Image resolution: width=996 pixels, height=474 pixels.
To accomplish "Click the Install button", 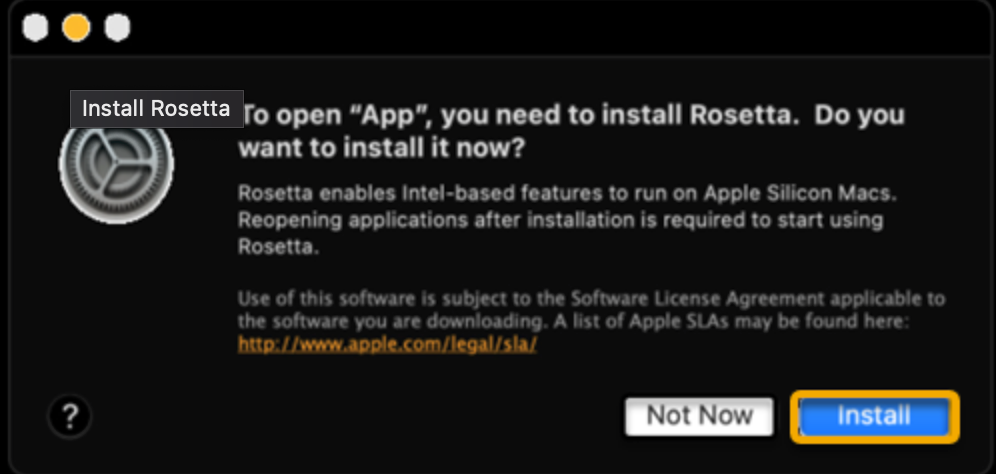I will click(x=874, y=416).
